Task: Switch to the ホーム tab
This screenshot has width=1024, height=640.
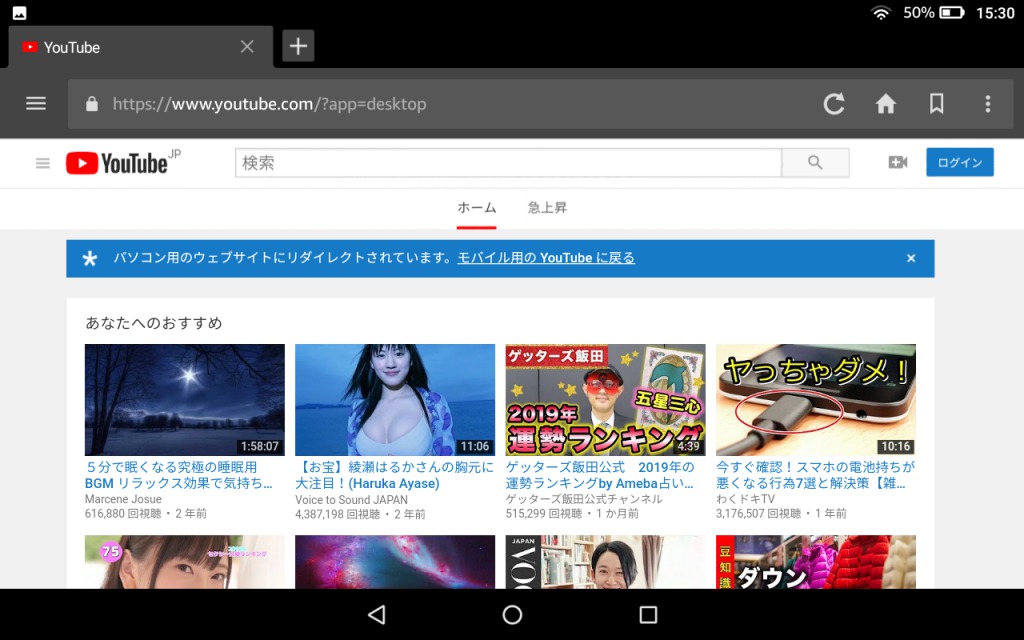Action: coord(477,208)
